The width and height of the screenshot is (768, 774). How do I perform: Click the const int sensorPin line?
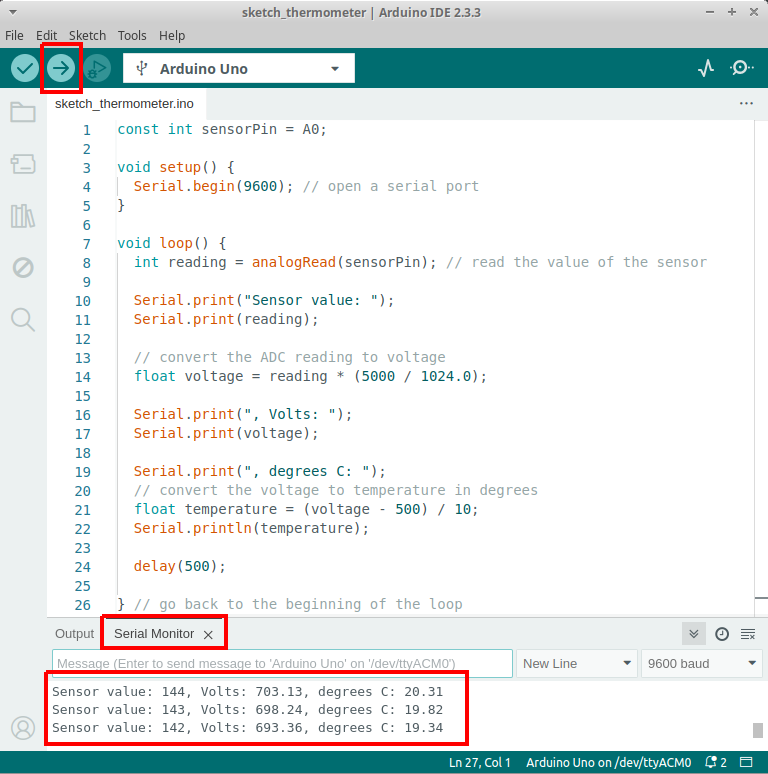point(222,130)
